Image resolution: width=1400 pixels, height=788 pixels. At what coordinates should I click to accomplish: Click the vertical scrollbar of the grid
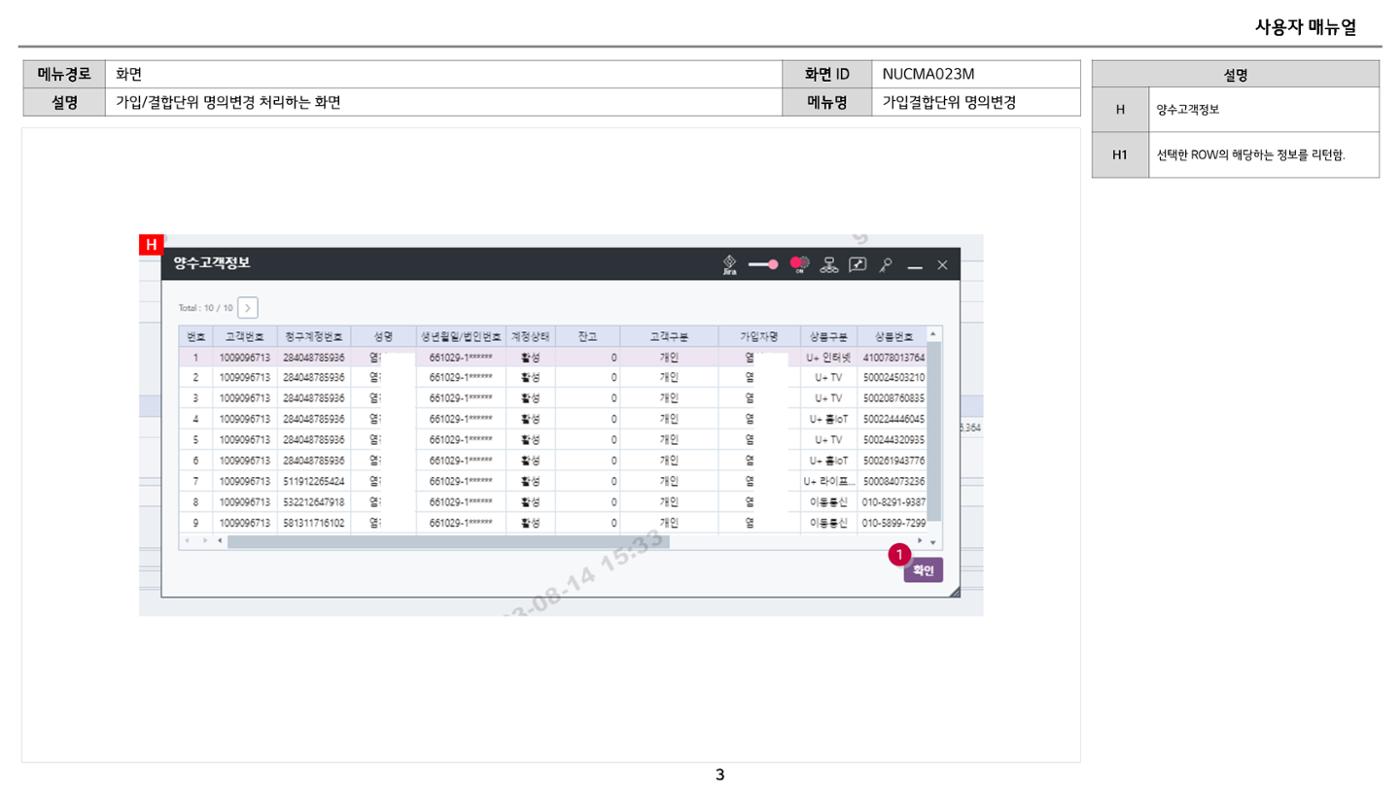click(934, 431)
